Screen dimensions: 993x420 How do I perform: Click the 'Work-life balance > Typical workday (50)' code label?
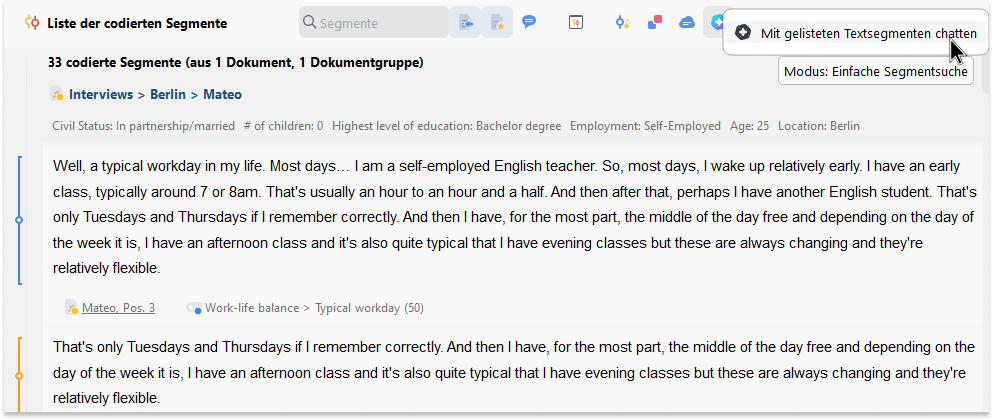point(314,308)
